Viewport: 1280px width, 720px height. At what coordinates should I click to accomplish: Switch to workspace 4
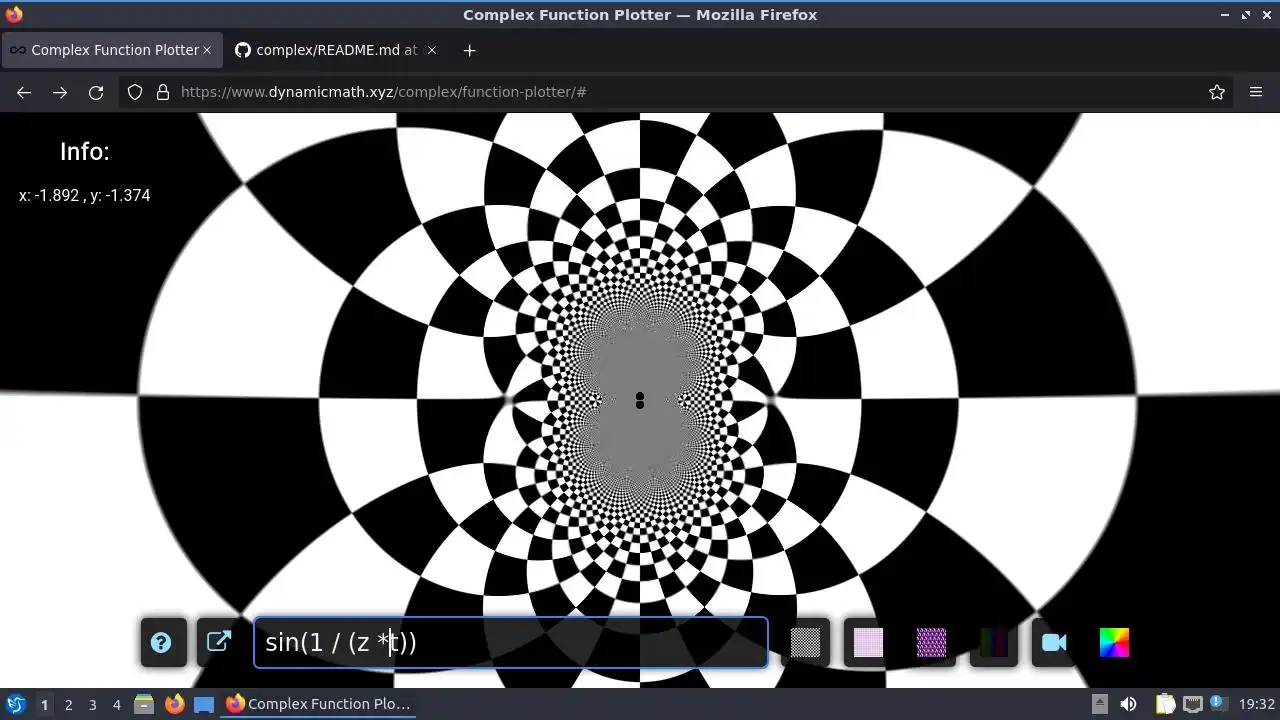tap(116, 704)
